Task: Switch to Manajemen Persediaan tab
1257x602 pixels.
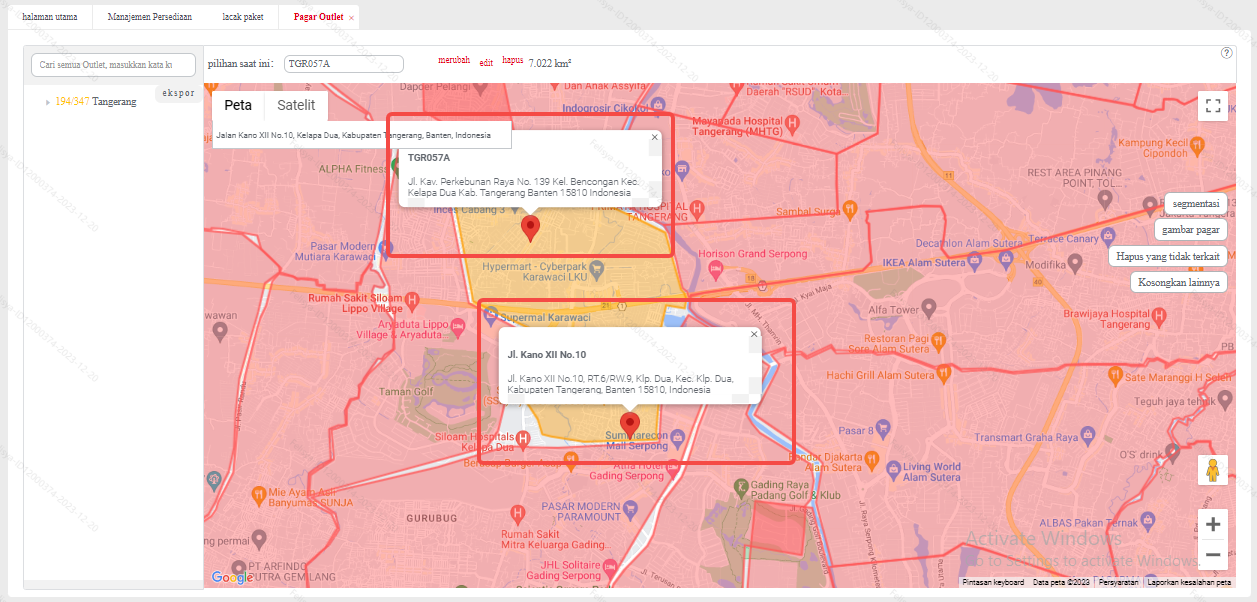Action: click(149, 17)
